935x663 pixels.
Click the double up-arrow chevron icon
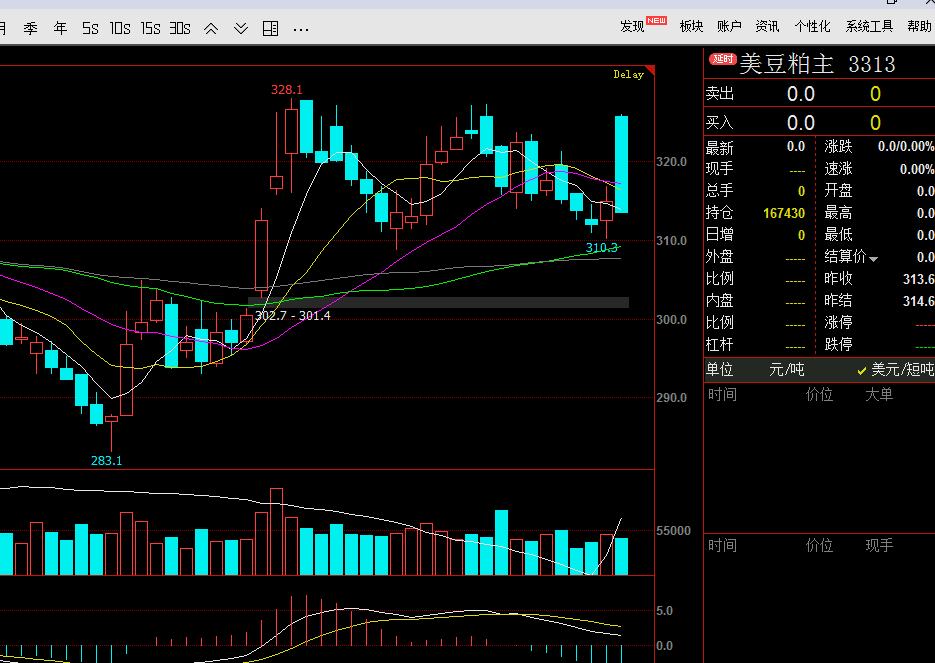pyautogui.click(x=211, y=28)
